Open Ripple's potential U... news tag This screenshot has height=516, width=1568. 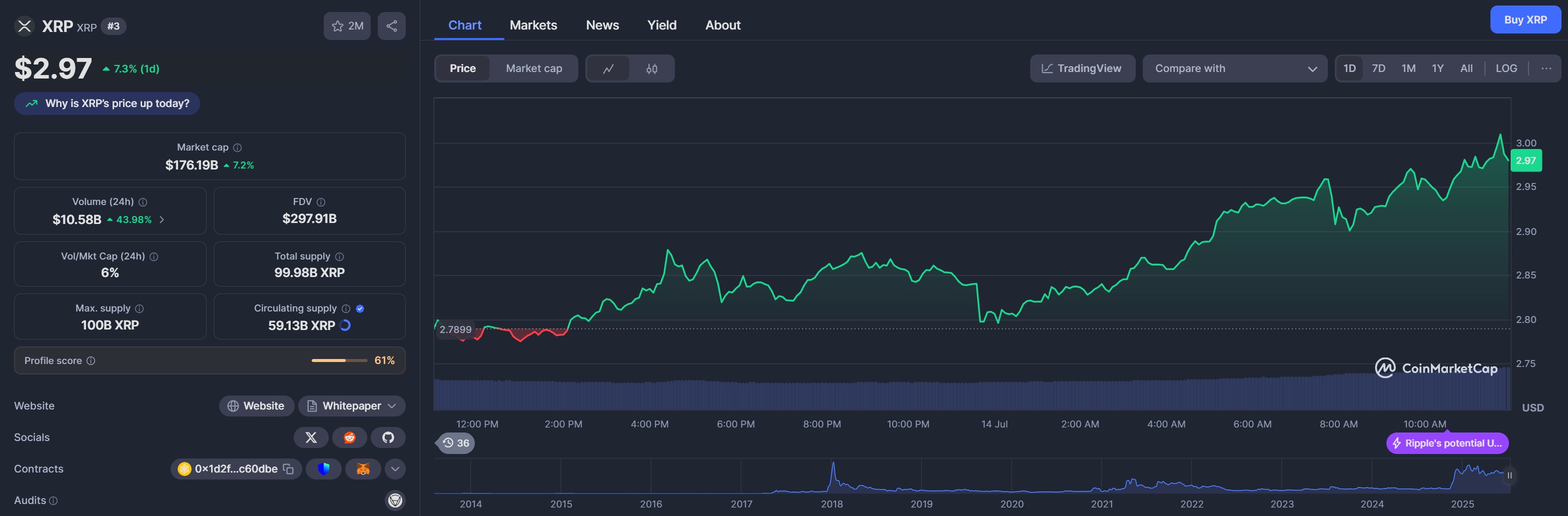click(1447, 443)
